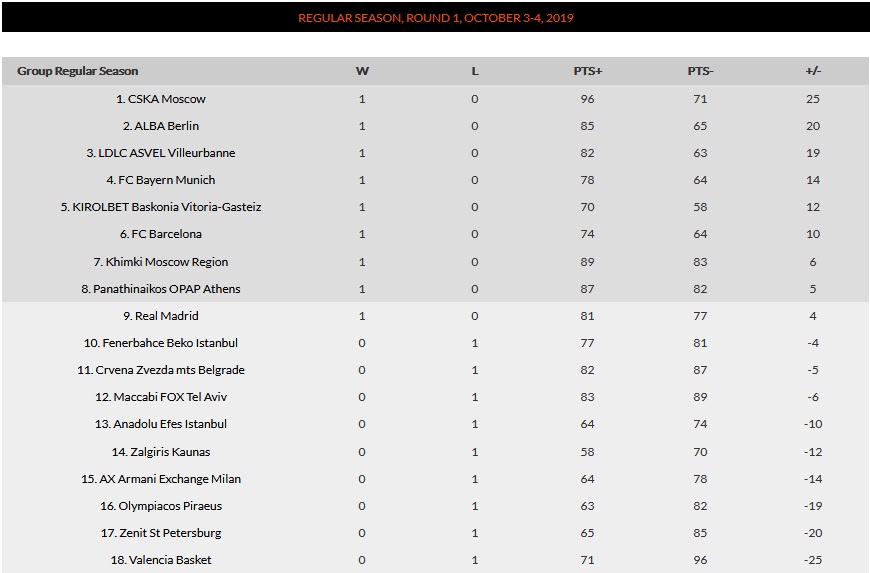This screenshot has height=573, width=870.
Task: Click KIROLBET Baskonia Vitoria-Gasteiz team name
Action: [x=161, y=207]
